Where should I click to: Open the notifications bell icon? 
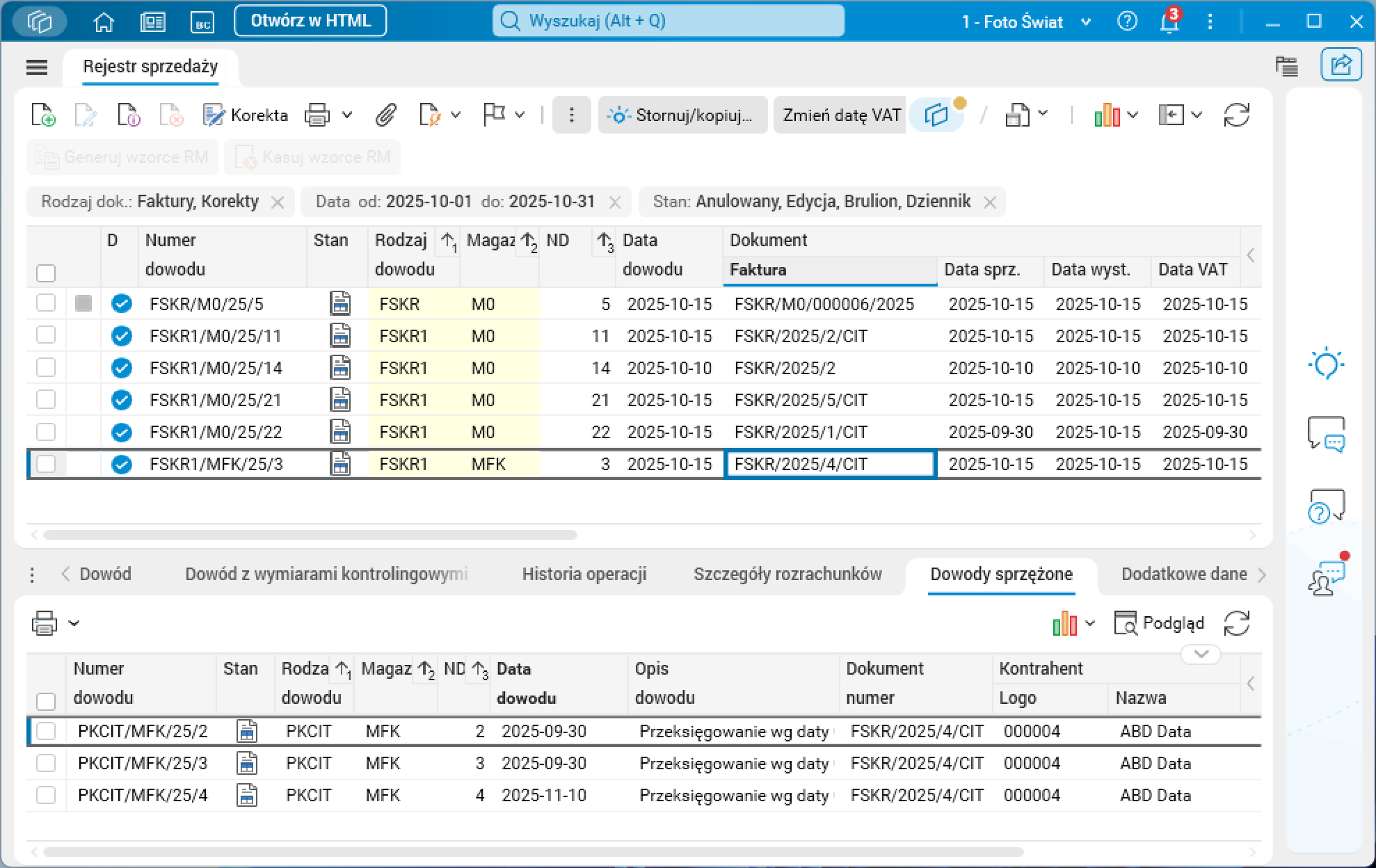pyautogui.click(x=1169, y=22)
